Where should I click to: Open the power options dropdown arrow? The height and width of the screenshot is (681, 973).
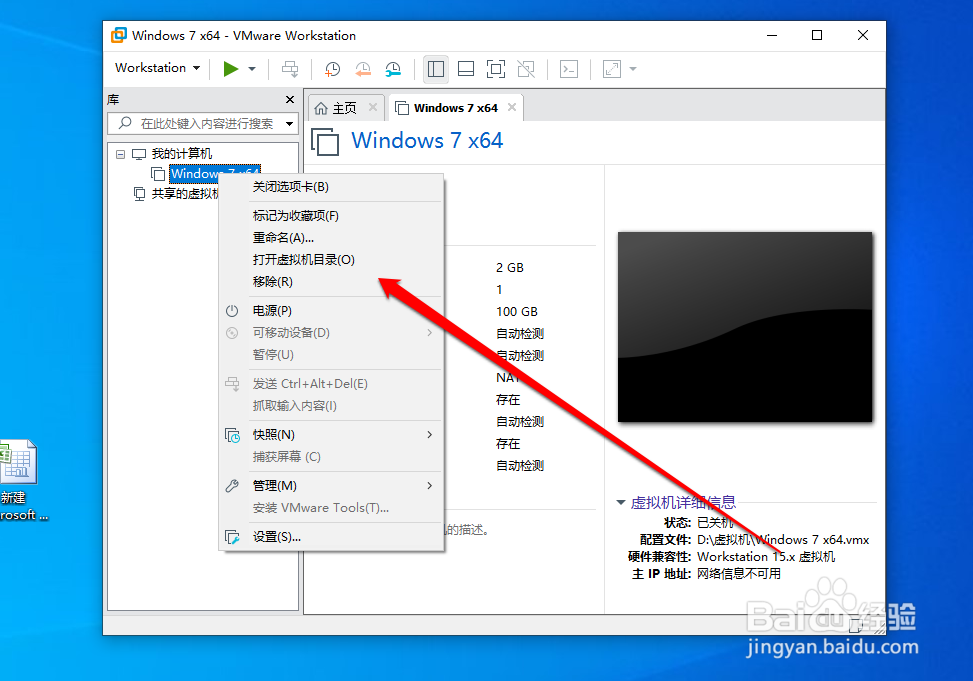pos(252,69)
